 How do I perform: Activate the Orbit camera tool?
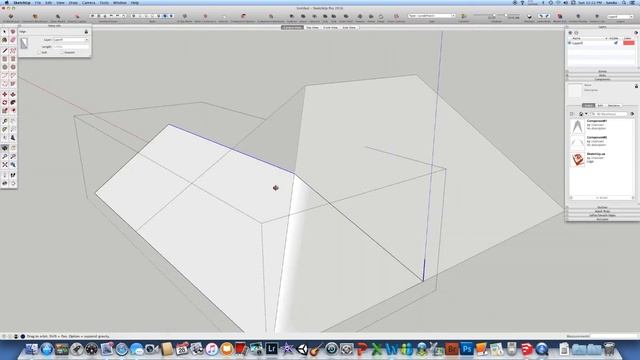4,148
